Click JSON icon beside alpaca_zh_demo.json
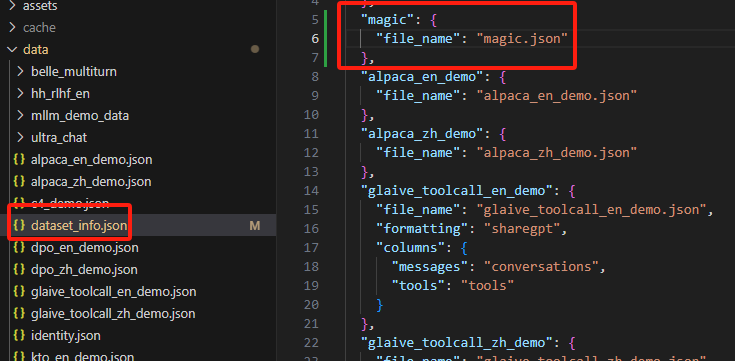Viewport: 735px width, 361px height. (x=19, y=182)
